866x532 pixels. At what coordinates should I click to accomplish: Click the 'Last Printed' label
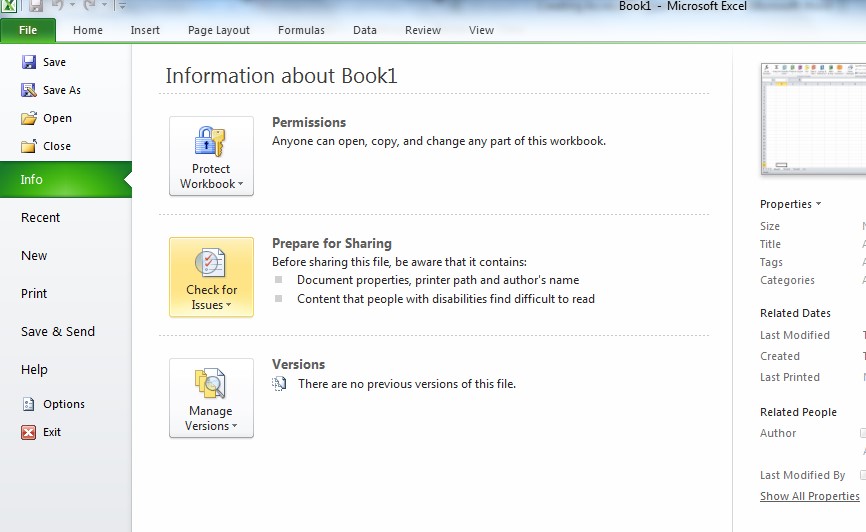click(x=790, y=377)
